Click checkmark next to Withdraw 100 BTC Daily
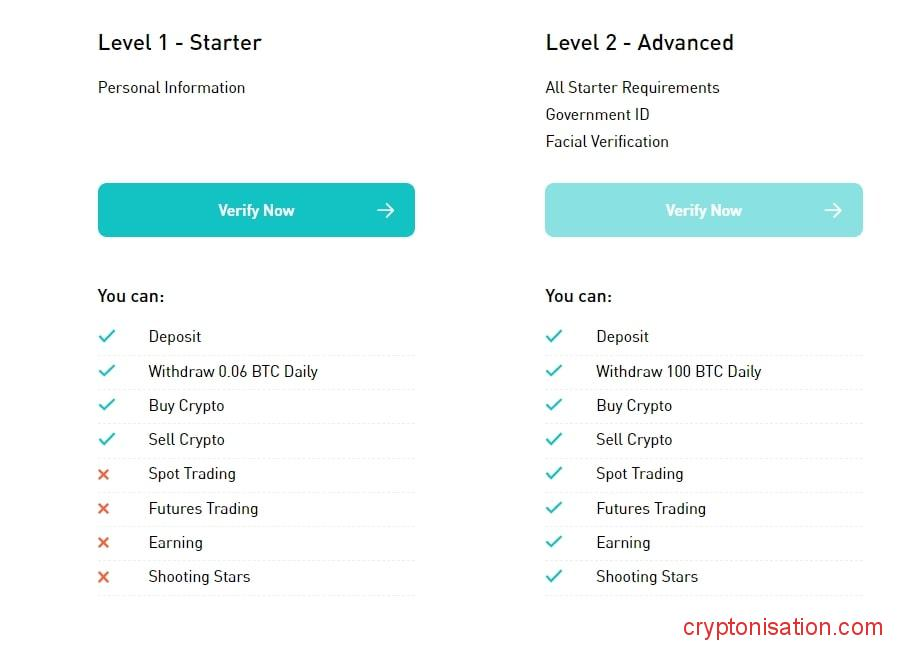Screen dimensions: 904x654 [x=554, y=371]
